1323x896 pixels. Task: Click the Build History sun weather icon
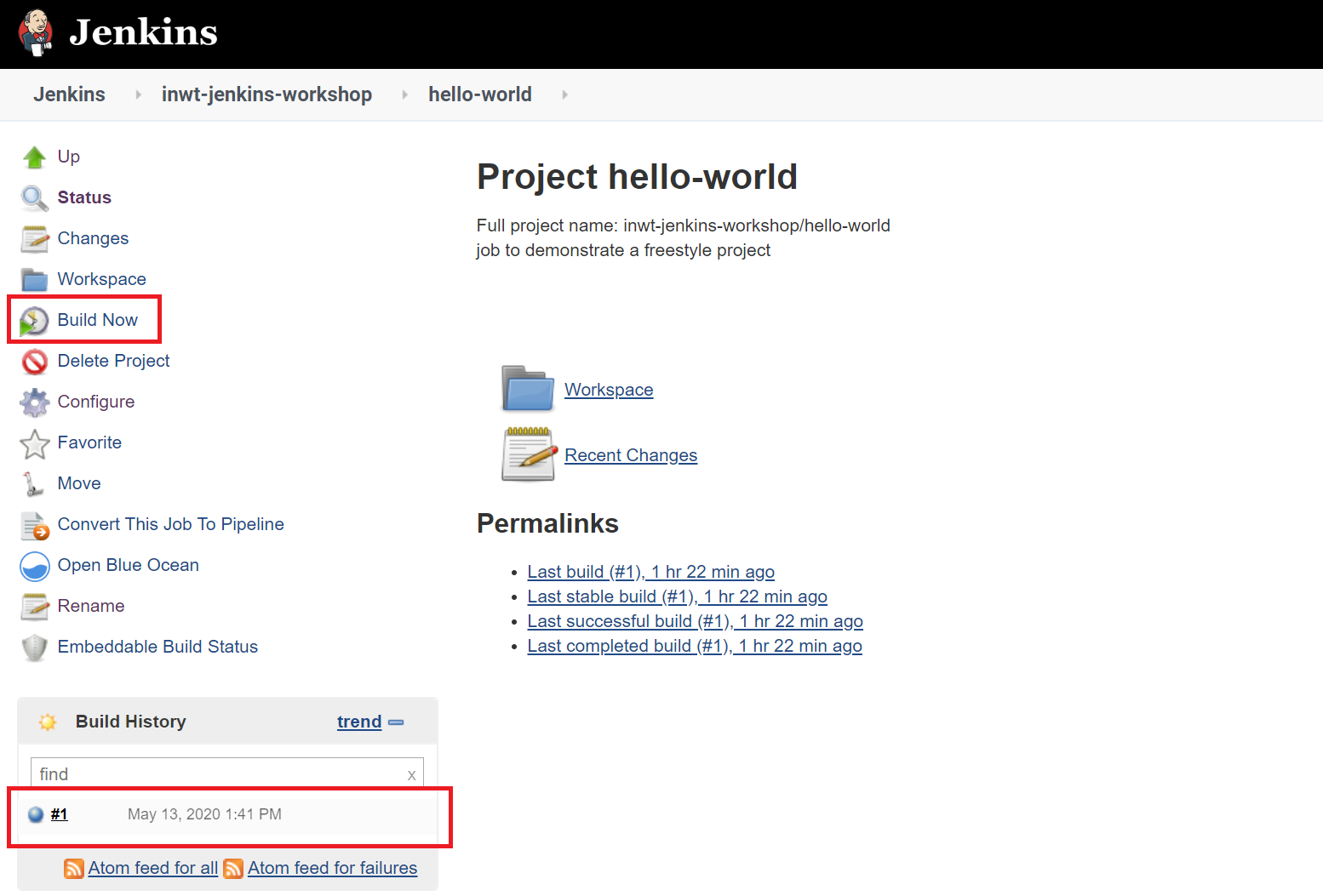48,722
